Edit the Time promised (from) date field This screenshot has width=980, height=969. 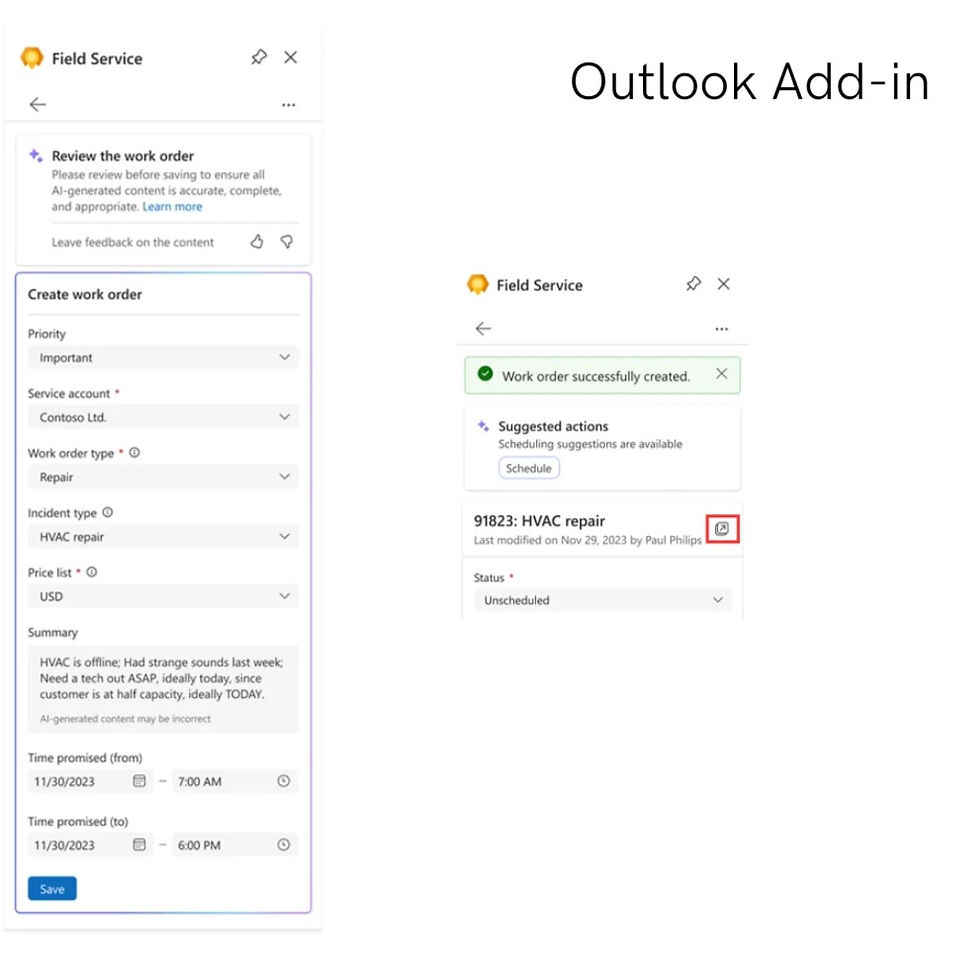click(90, 781)
